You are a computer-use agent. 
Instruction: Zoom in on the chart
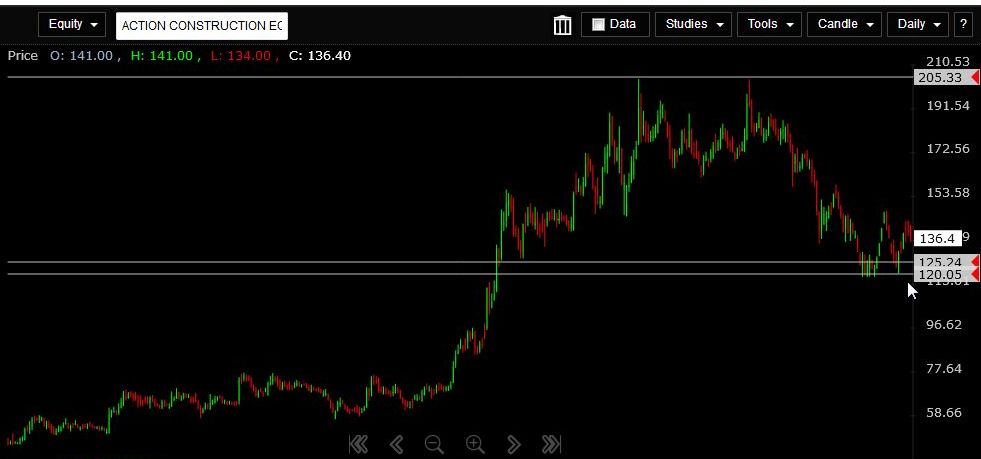coord(475,445)
